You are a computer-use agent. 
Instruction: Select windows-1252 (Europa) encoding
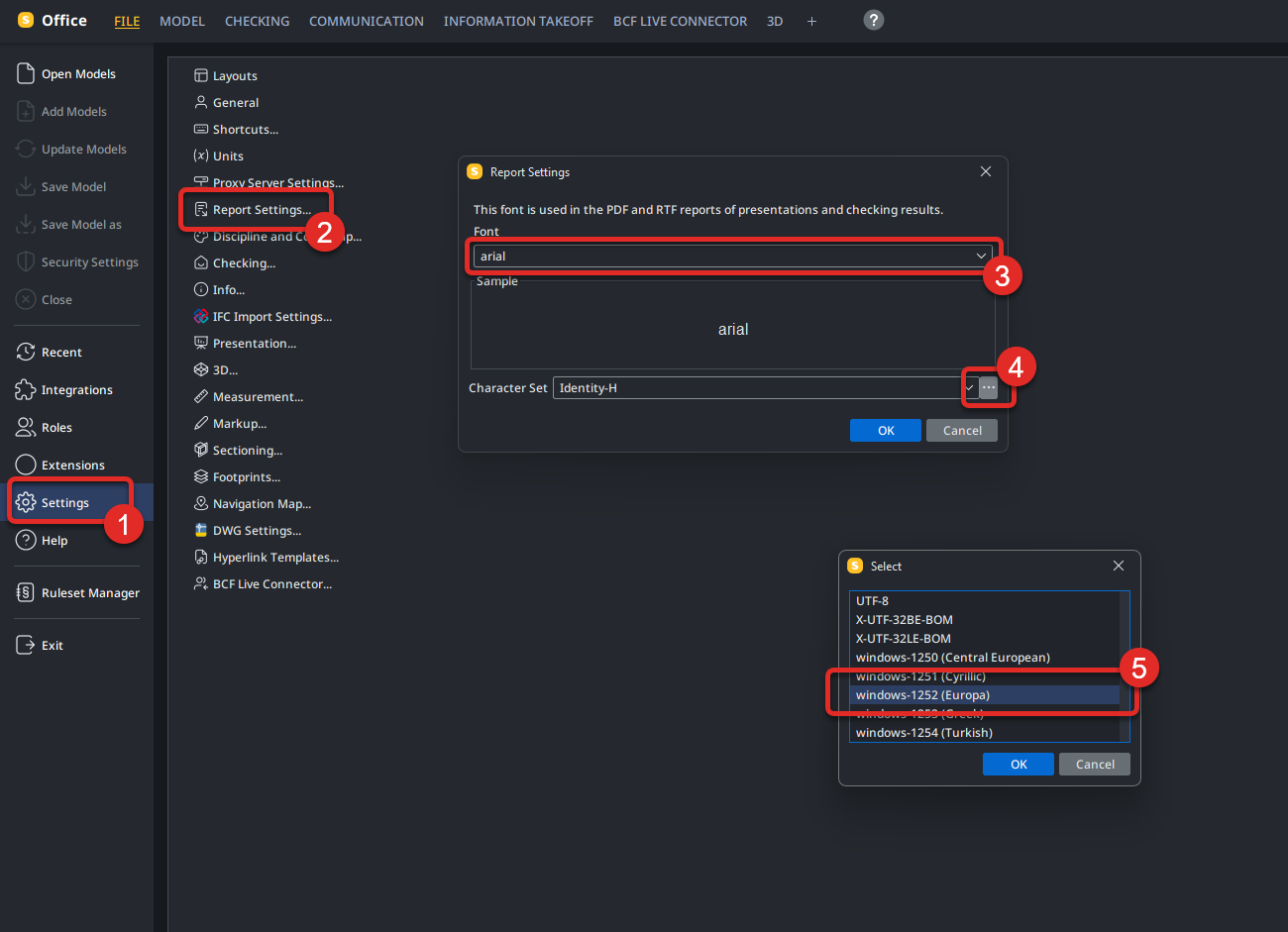tap(985, 695)
